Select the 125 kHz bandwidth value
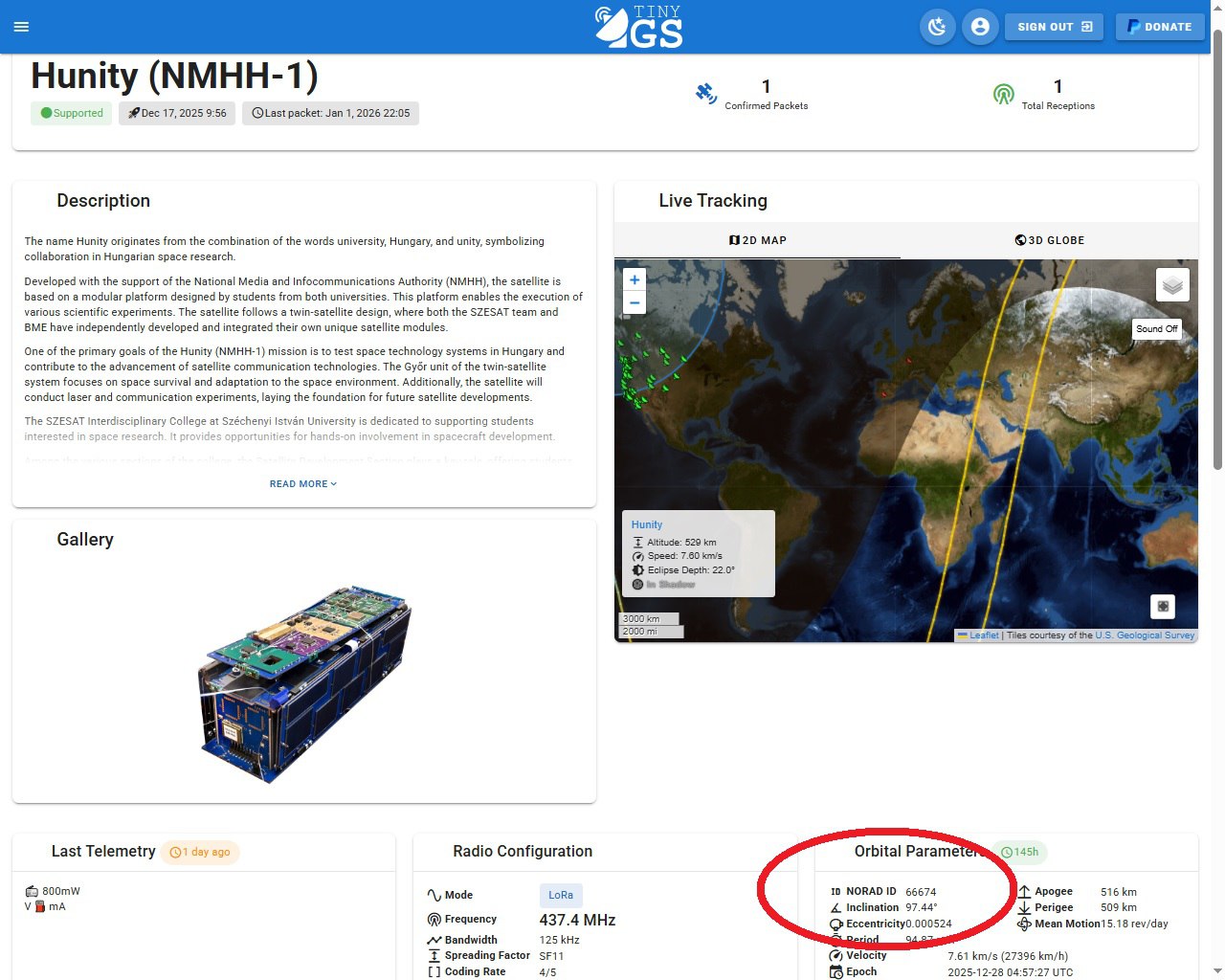1225x980 pixels. tap(560, 941)
